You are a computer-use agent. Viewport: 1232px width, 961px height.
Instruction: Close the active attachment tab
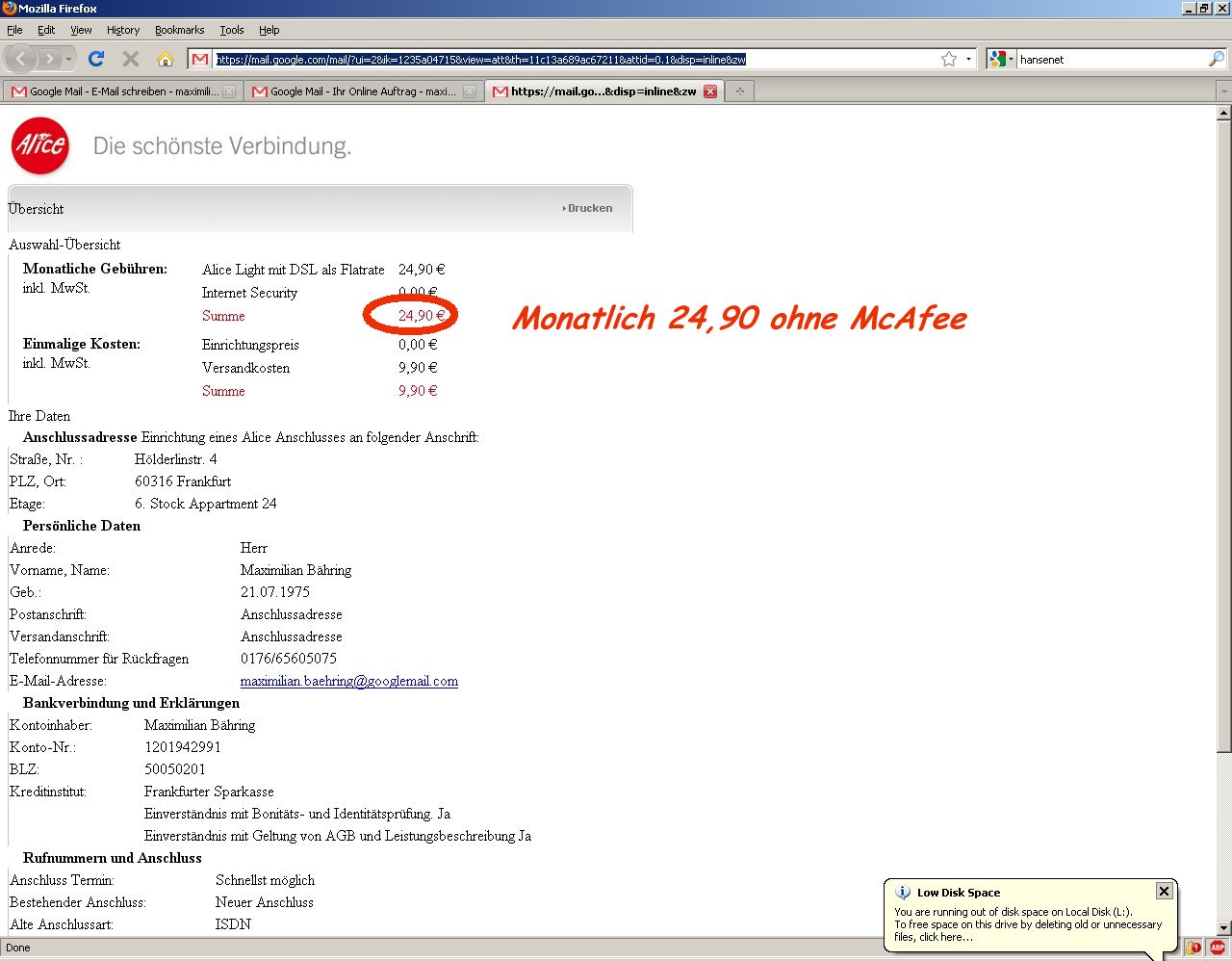coord(710,91)
